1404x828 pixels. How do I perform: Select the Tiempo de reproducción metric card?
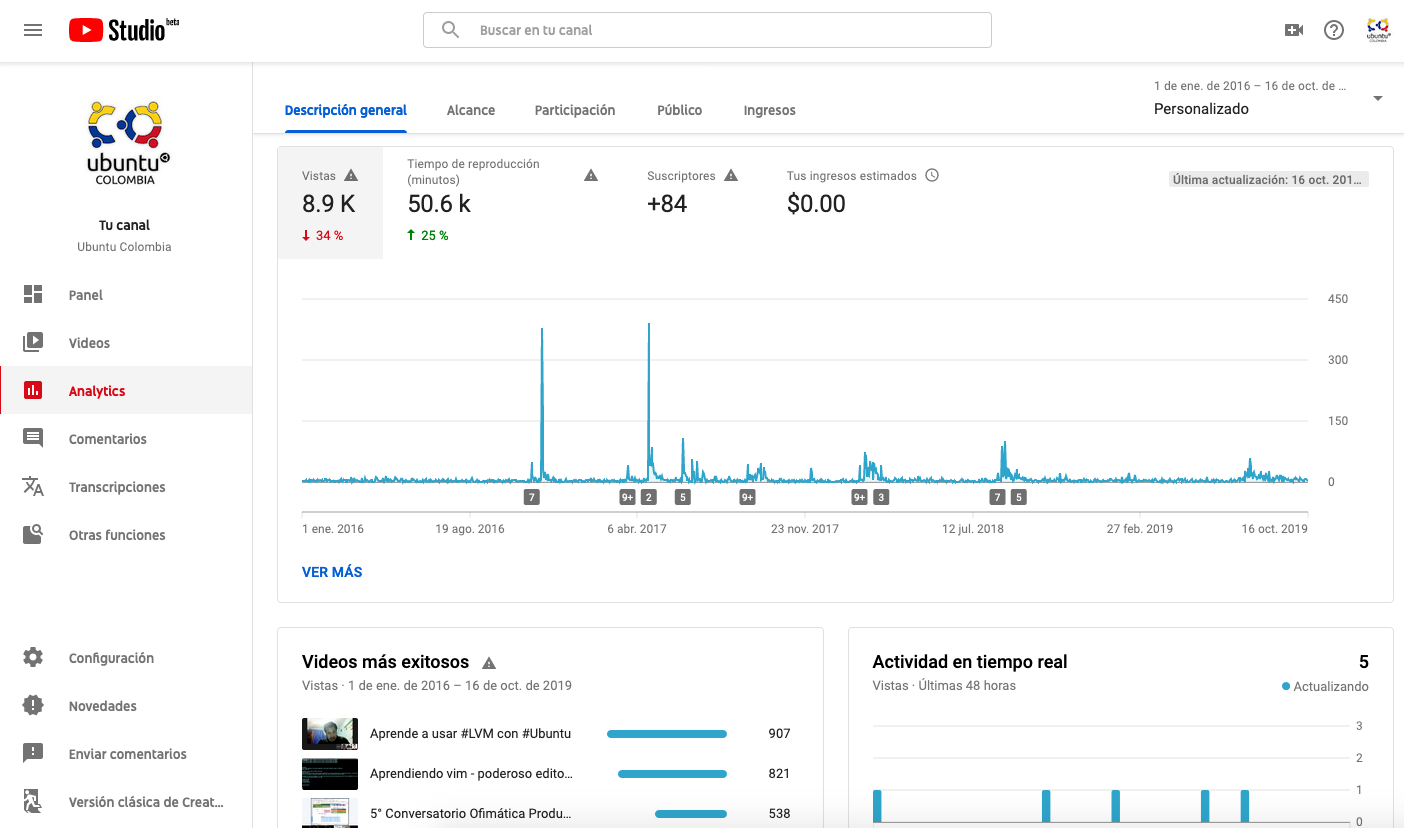502,203
